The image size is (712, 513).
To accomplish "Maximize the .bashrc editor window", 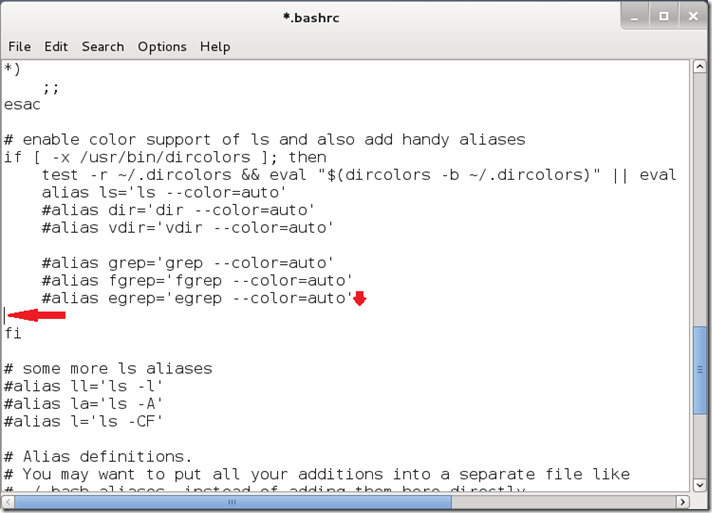I will (x=663, y=16).
